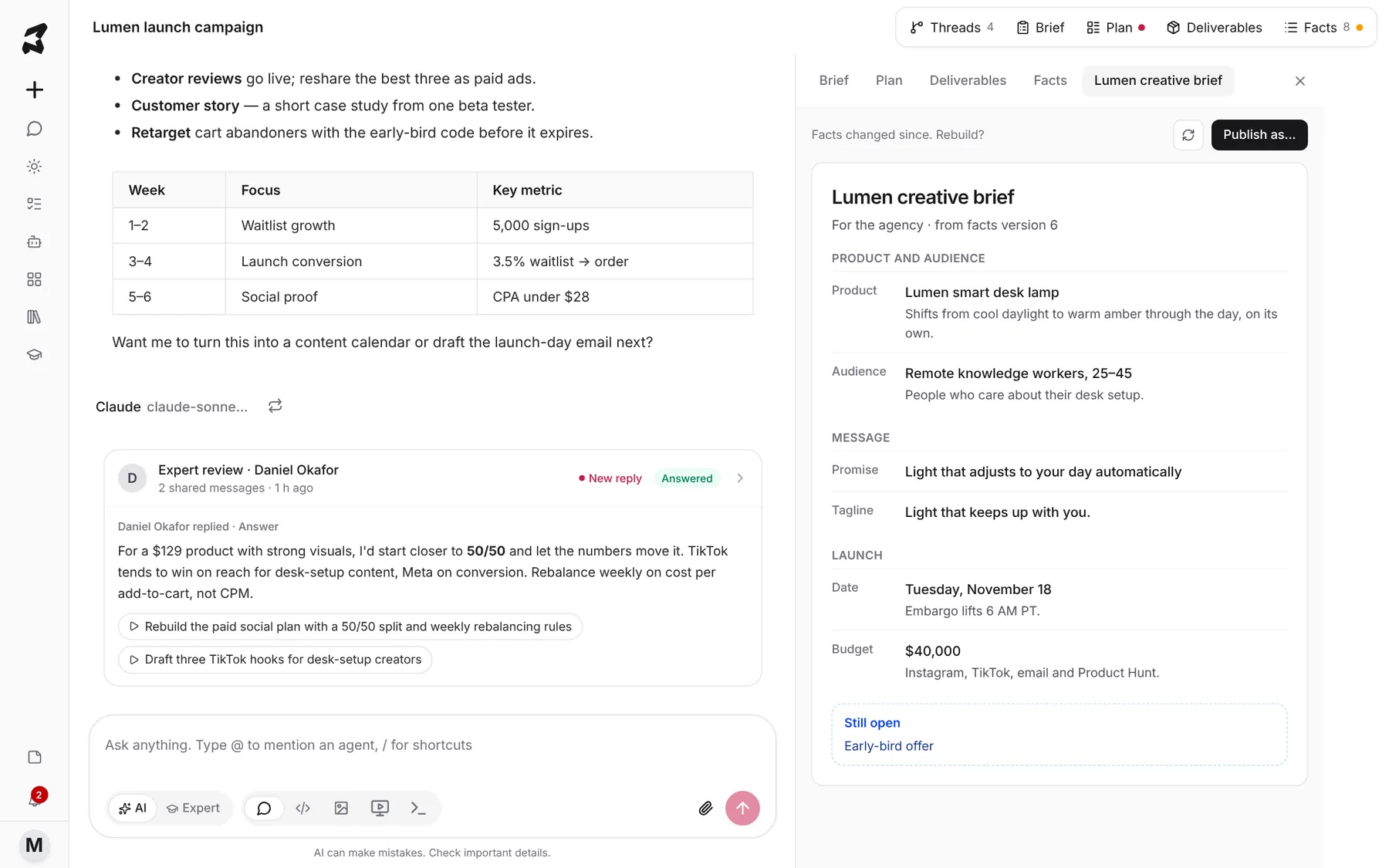Open Plan in the top toolbar

[x=1115, y=28]
